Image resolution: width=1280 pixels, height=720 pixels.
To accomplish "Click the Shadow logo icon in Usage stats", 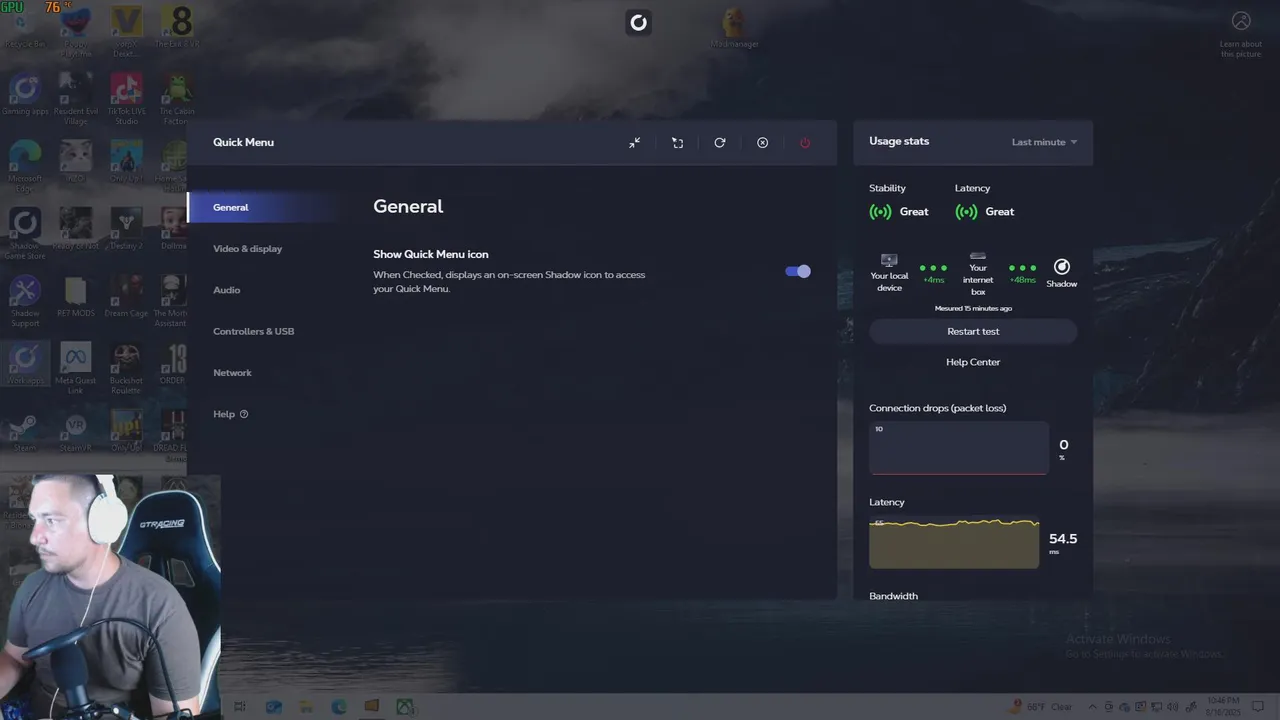I will click(x=1062, y=267).
